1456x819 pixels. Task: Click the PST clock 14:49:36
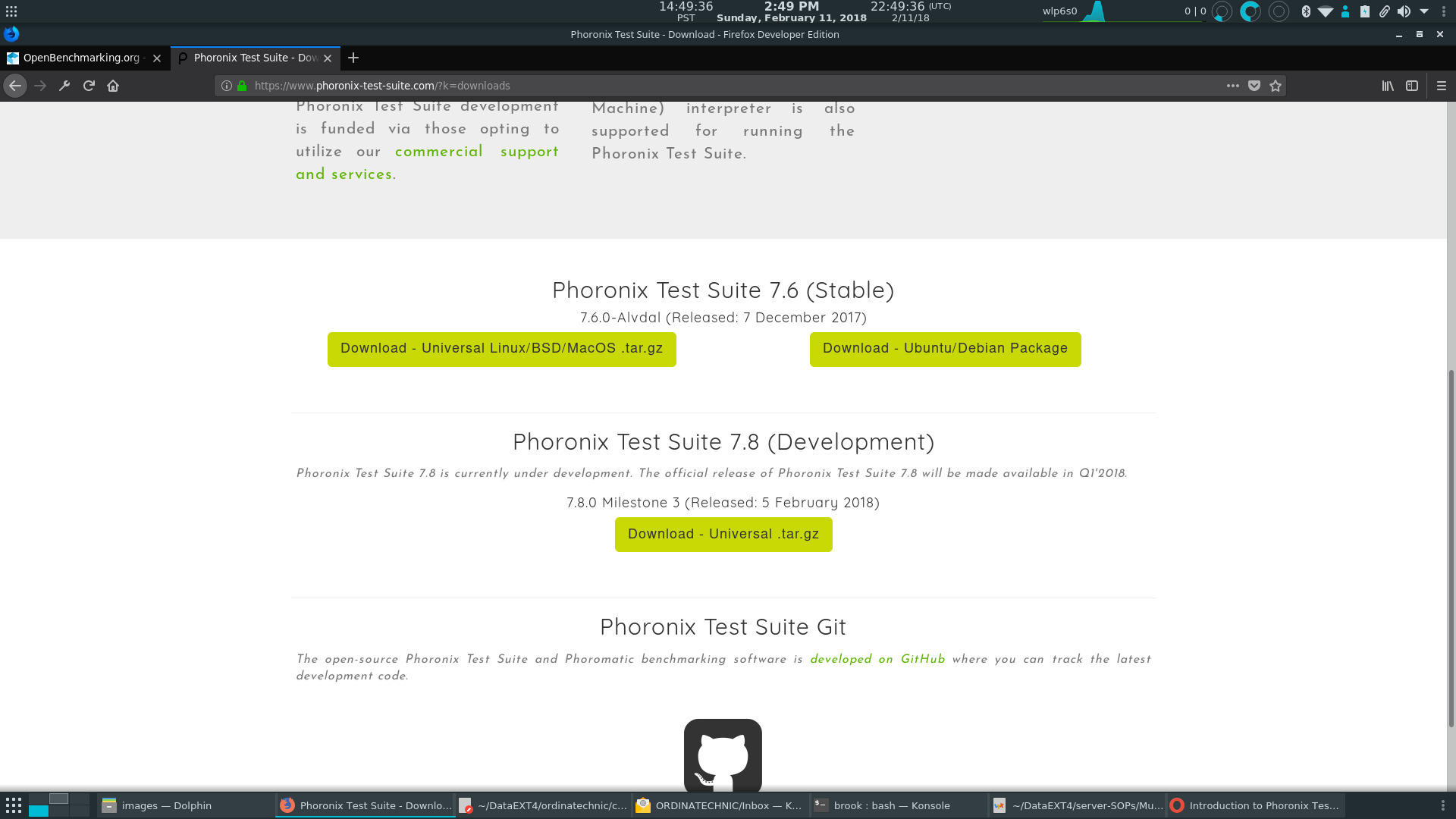[x=686, y=7]
